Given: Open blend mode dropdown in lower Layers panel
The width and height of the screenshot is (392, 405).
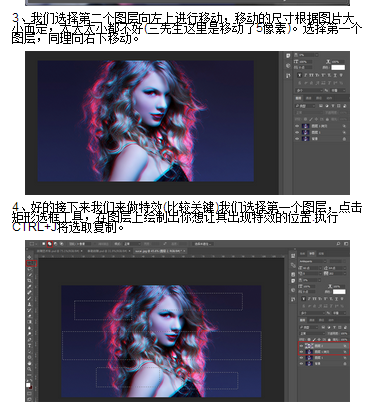Looking at the screenshot, I should (312, 334).
